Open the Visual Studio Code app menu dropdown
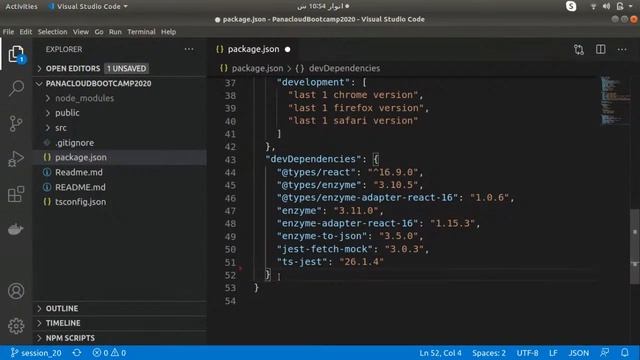The width and height of the screenshot is (640, 360). pyautogui.click(x=88, y=7)
